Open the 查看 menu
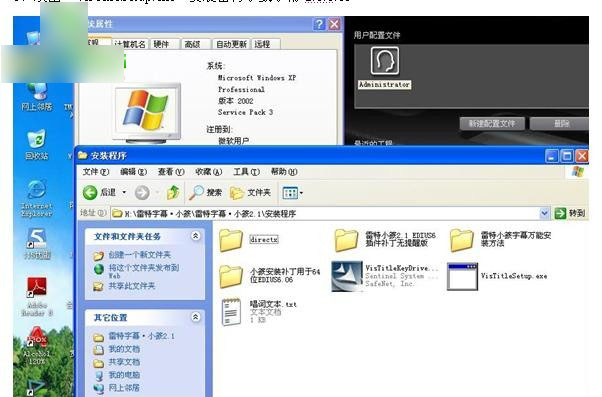The height and width of the screenshot is (397, 602). (x=171, y=172)
